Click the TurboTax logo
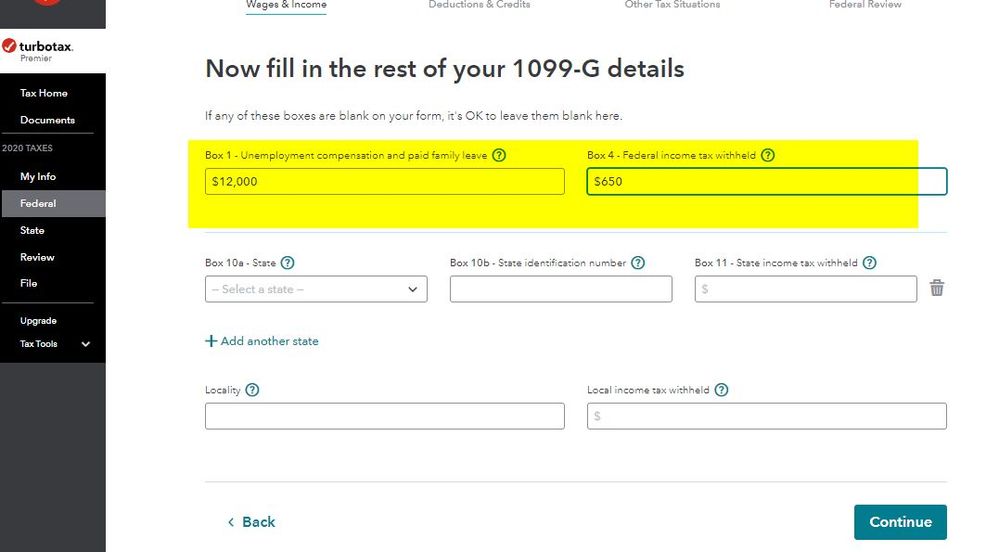 tap(37, 50)
